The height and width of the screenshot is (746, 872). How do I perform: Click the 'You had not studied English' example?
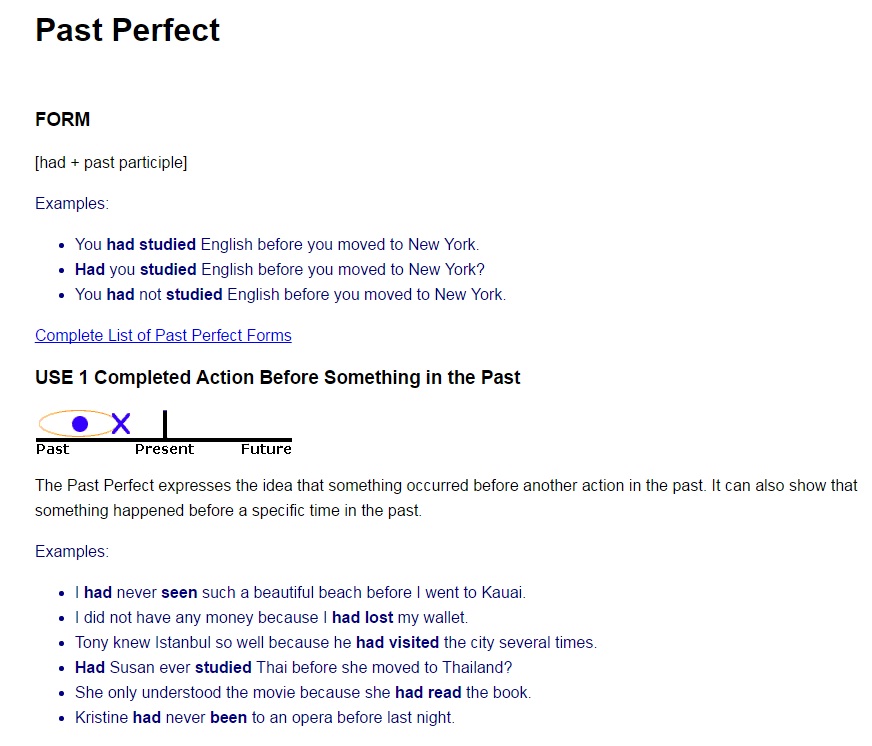290,294
